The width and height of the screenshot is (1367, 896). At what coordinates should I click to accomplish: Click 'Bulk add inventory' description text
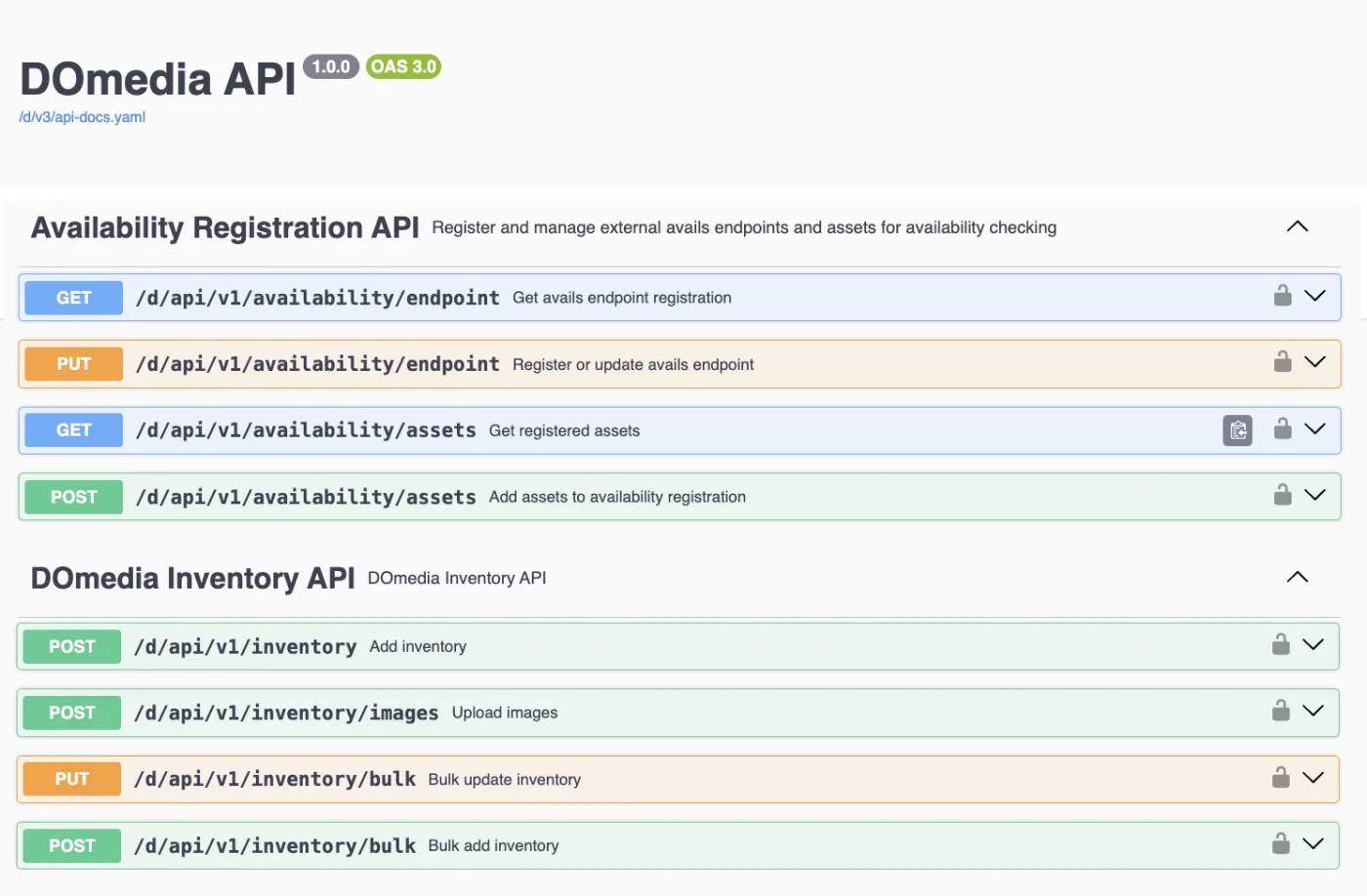(493, 845)
